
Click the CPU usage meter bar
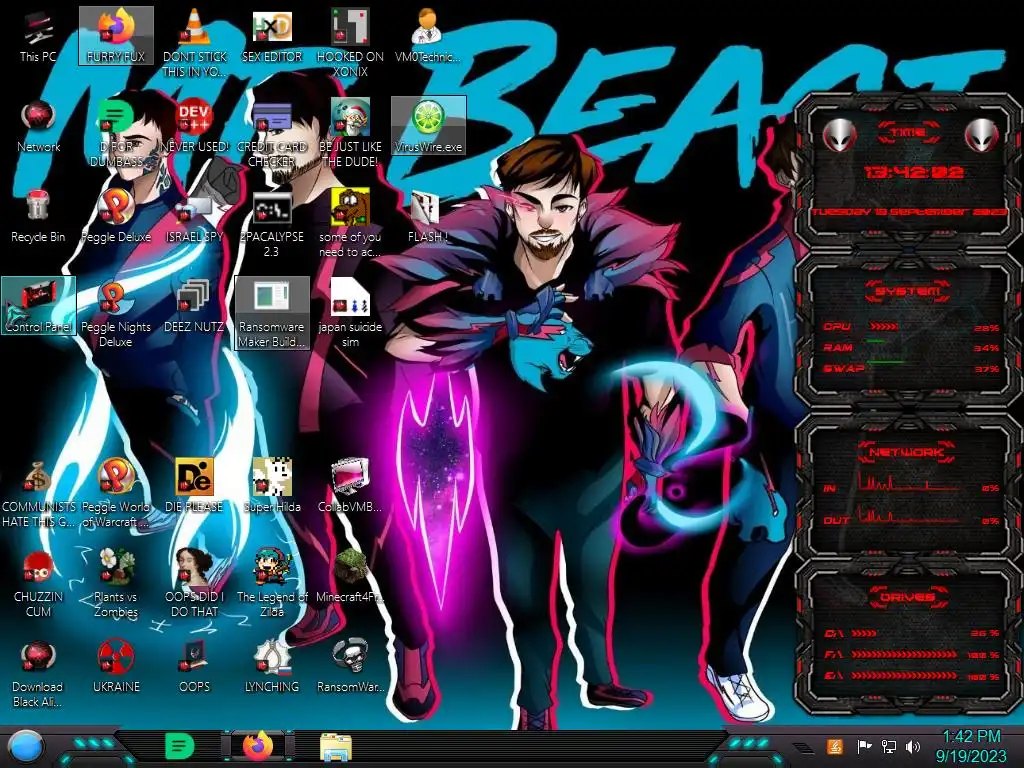[884, 327]
